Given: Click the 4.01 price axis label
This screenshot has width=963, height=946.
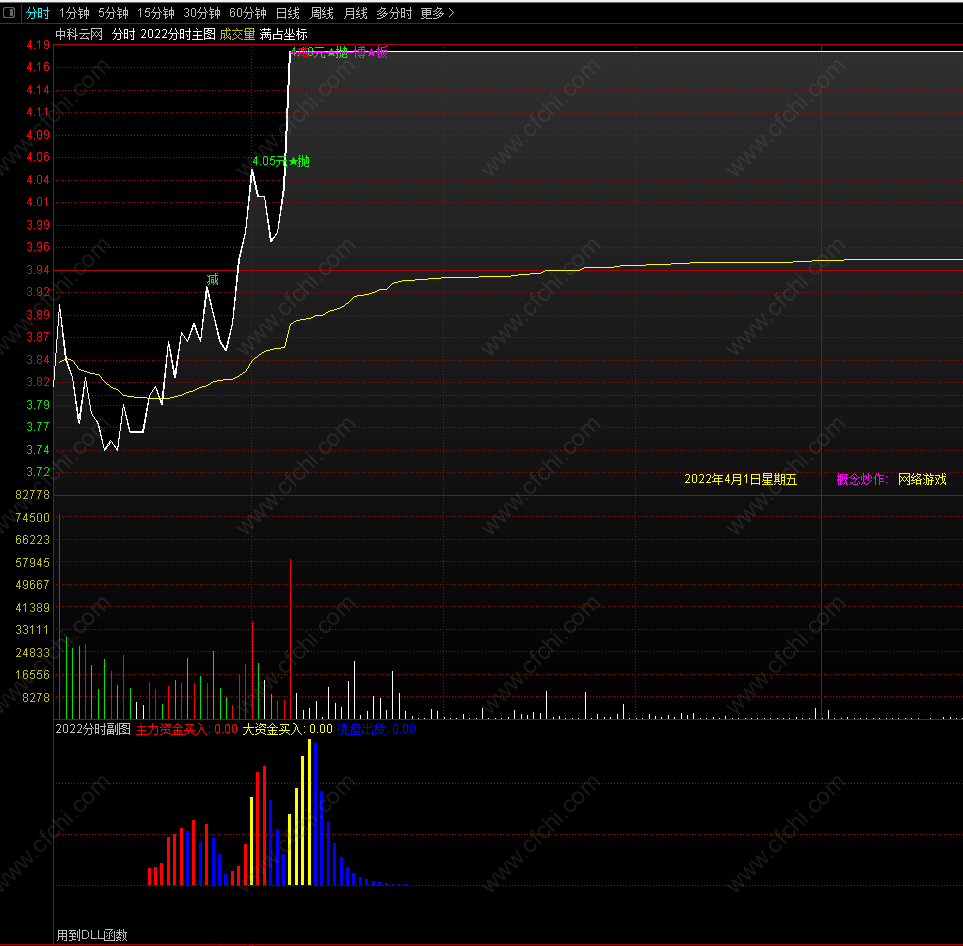Looking at the screenshot, I should 38,201.
